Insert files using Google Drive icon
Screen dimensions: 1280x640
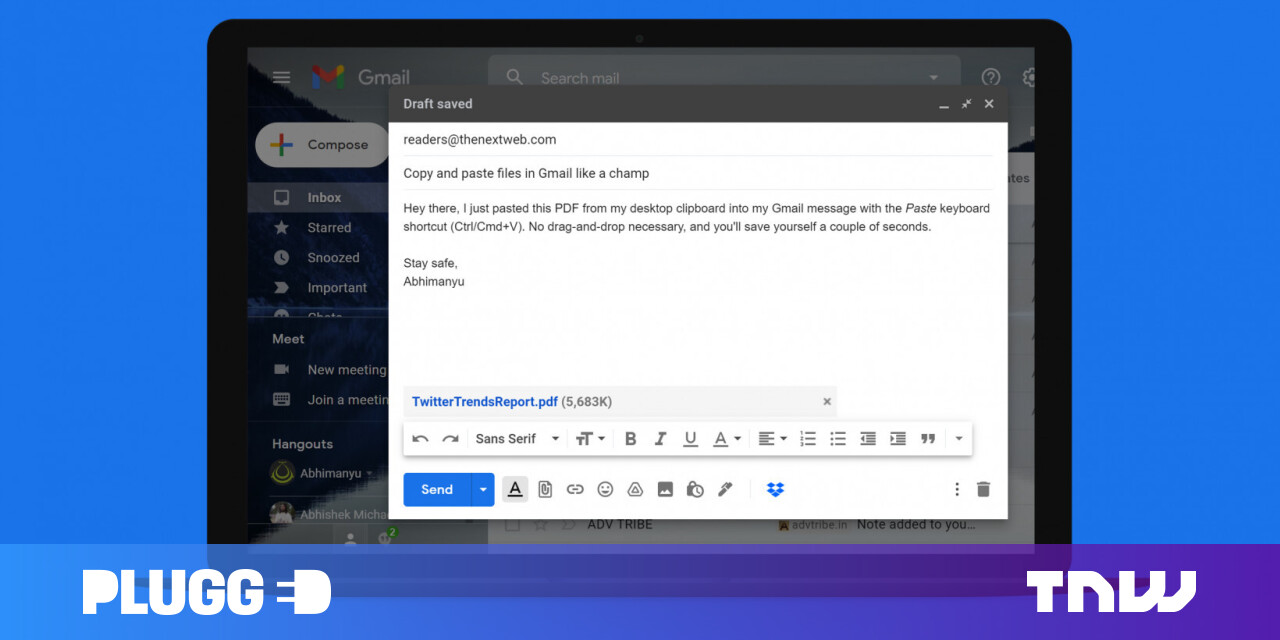pos(635,489)
